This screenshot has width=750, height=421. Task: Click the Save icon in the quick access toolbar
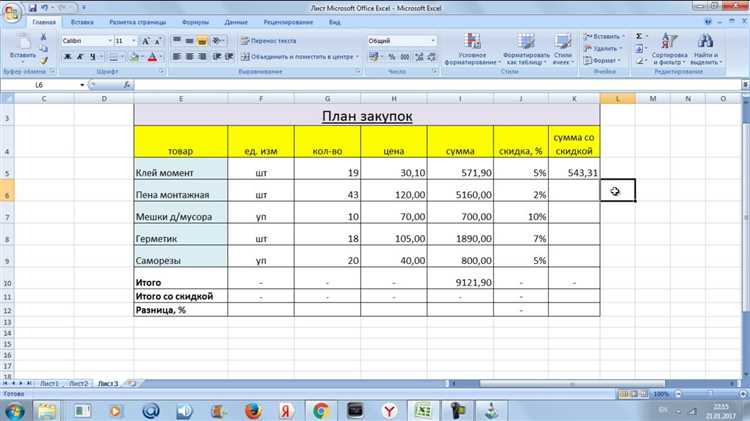[x=32, y=7]
